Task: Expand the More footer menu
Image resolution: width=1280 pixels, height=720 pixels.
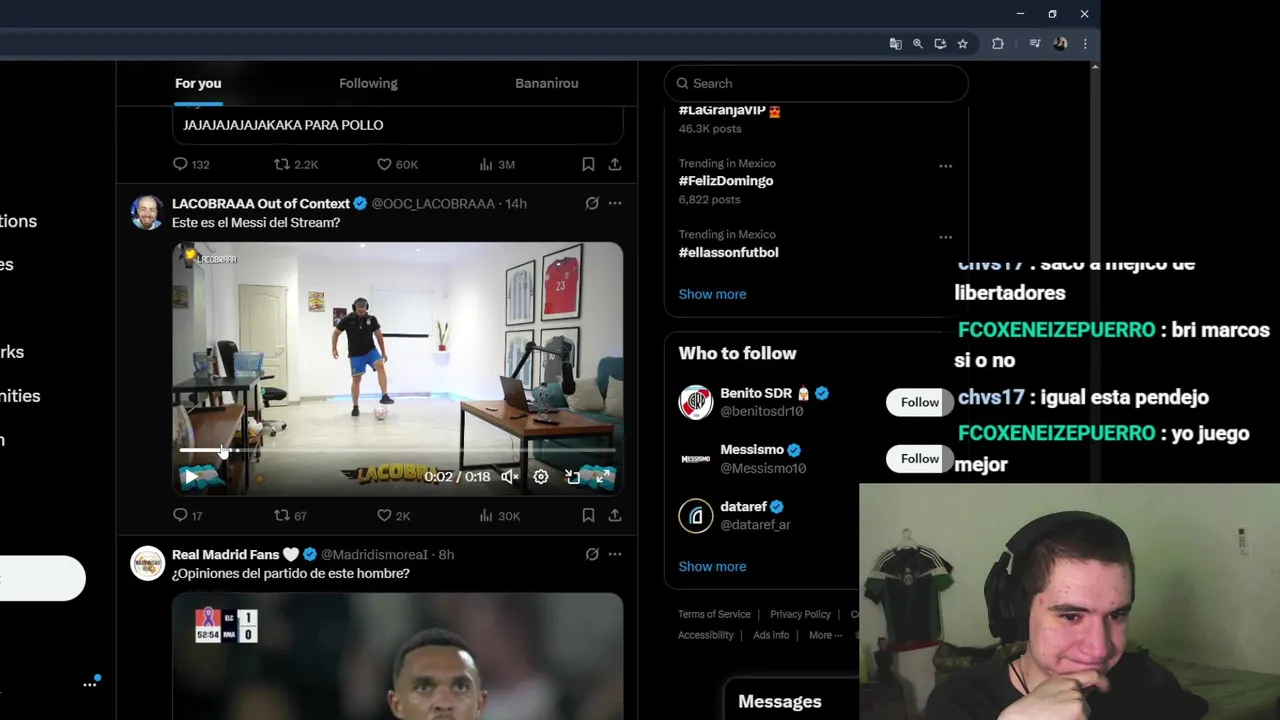Action: click(x=825, y=635)
